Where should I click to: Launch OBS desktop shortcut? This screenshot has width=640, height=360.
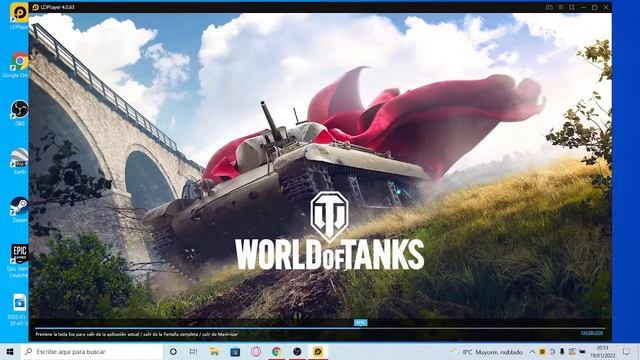click(x=19, y=113)
